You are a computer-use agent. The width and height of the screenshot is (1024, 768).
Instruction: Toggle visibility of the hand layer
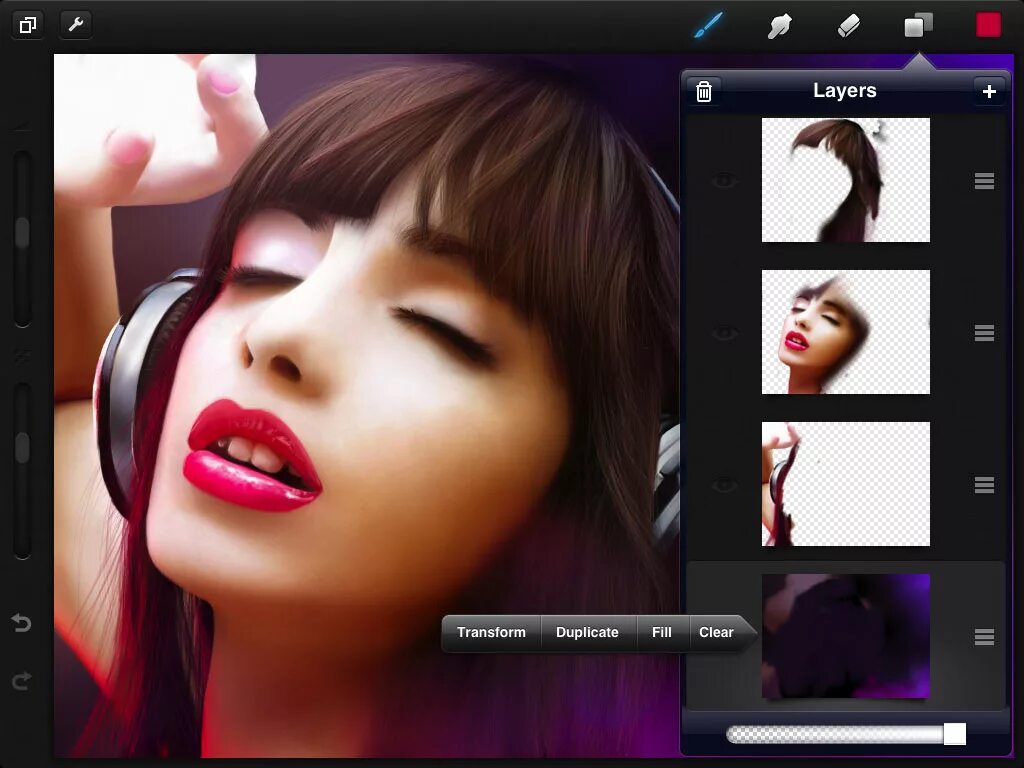coord(724,485)
